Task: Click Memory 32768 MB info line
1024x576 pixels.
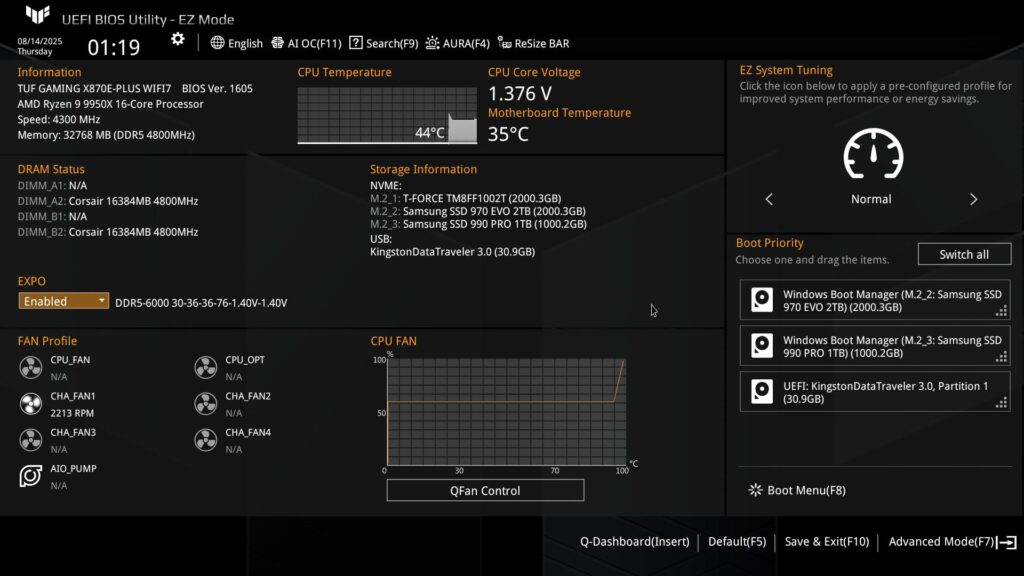Action: [x=106, y=135]
